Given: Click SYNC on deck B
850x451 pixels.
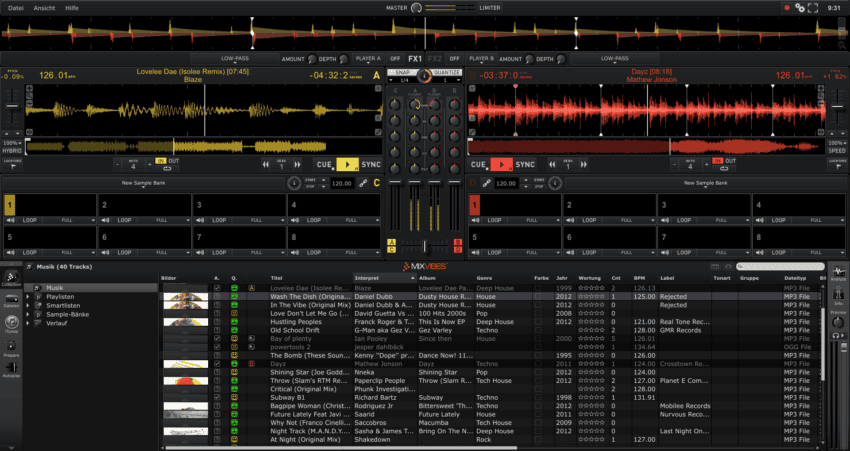Looking at the screenshot, I should (525, 165).
